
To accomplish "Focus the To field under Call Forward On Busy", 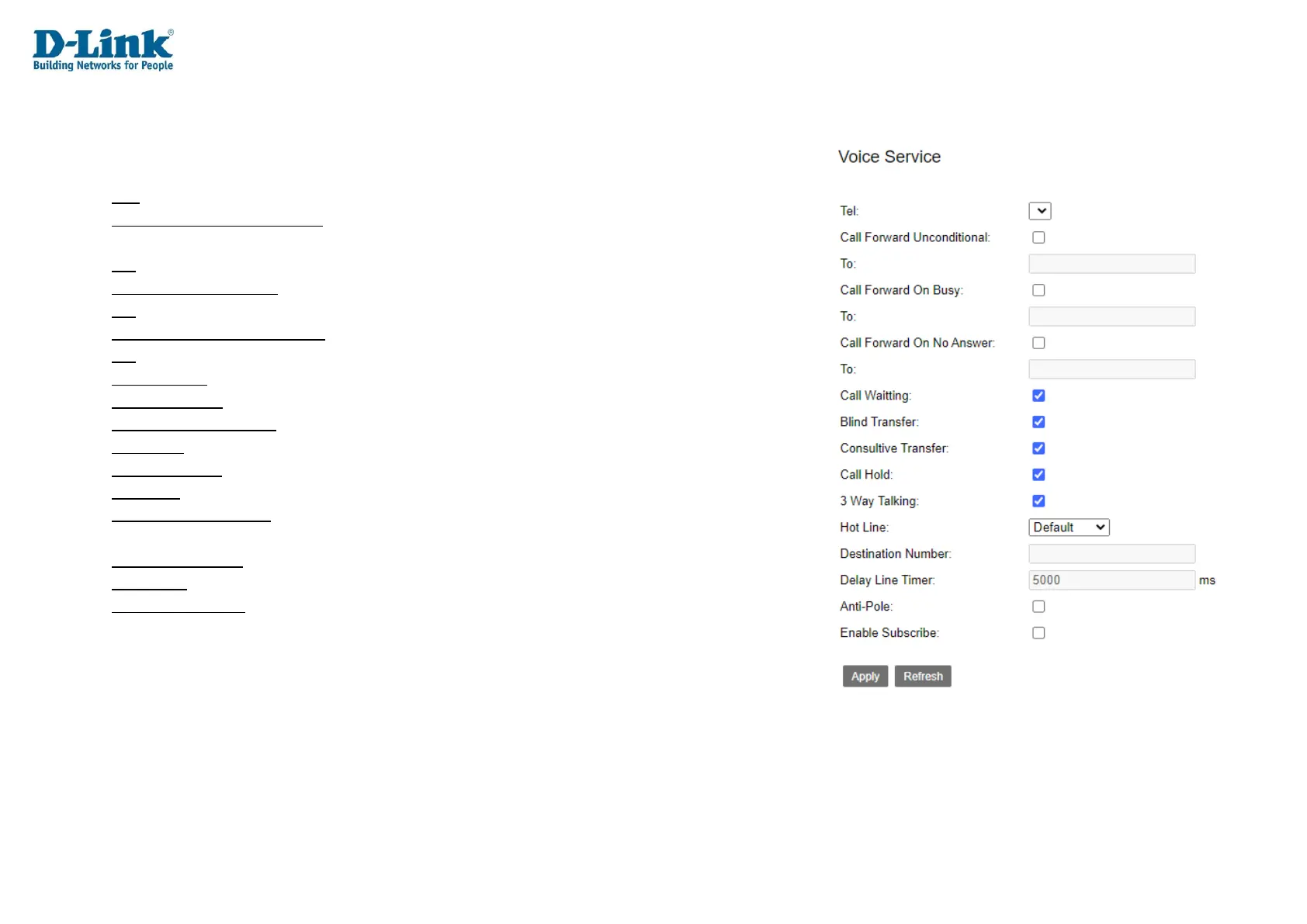I will pos(1112,317).
